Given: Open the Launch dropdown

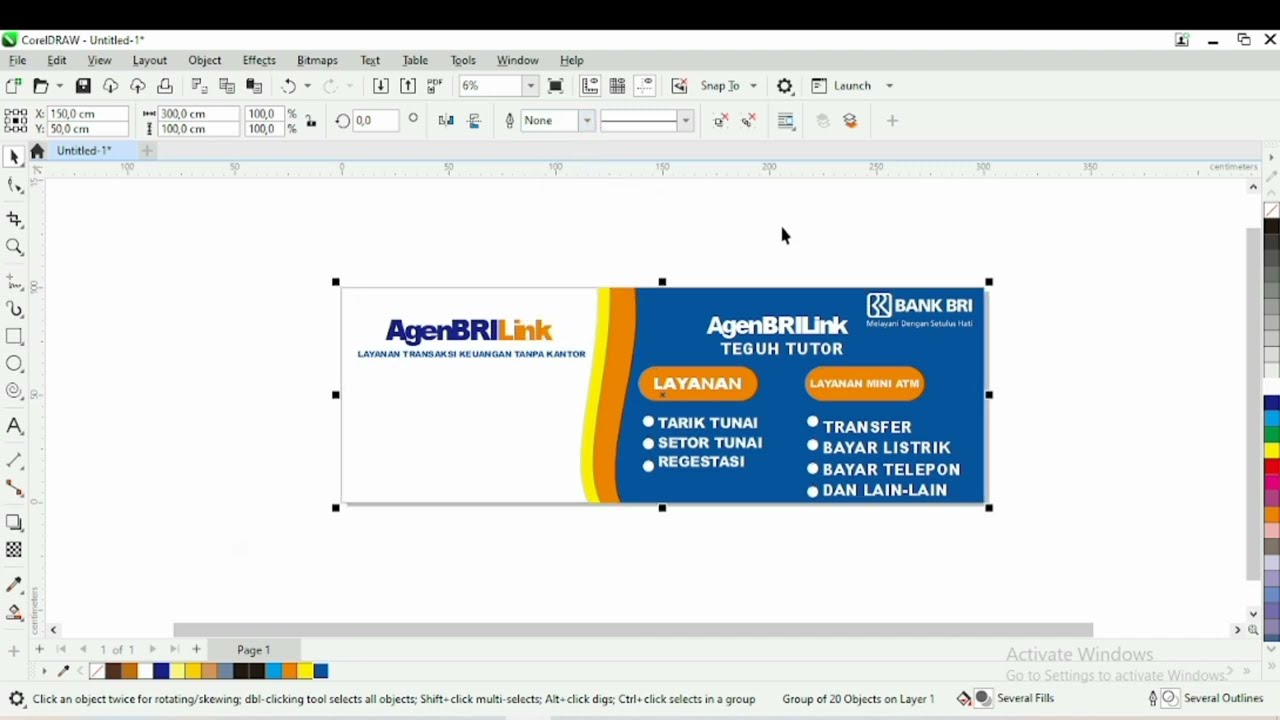Looking at the screenshot, I should coord(889,86).
